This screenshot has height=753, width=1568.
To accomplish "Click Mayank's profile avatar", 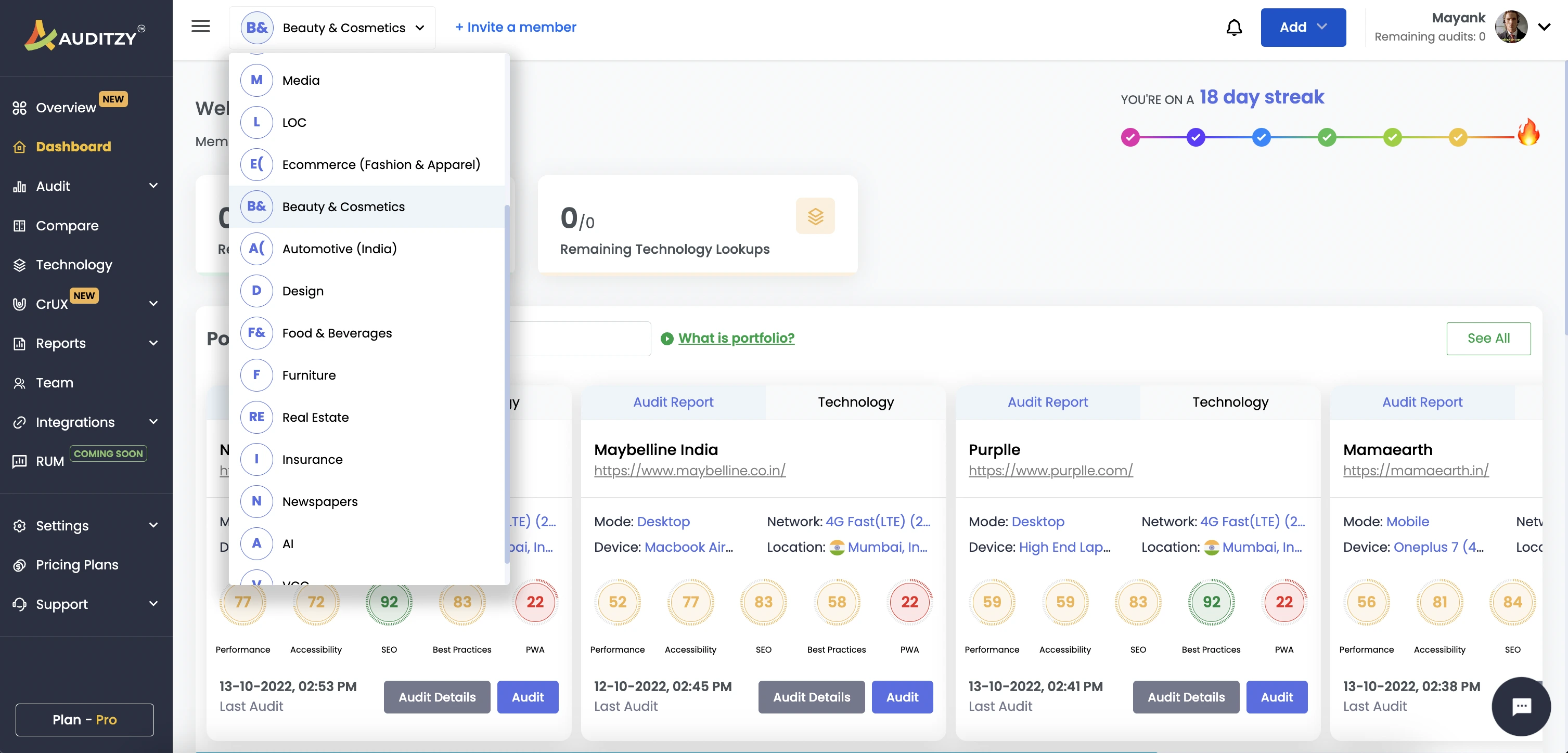I will point(1511,27).
